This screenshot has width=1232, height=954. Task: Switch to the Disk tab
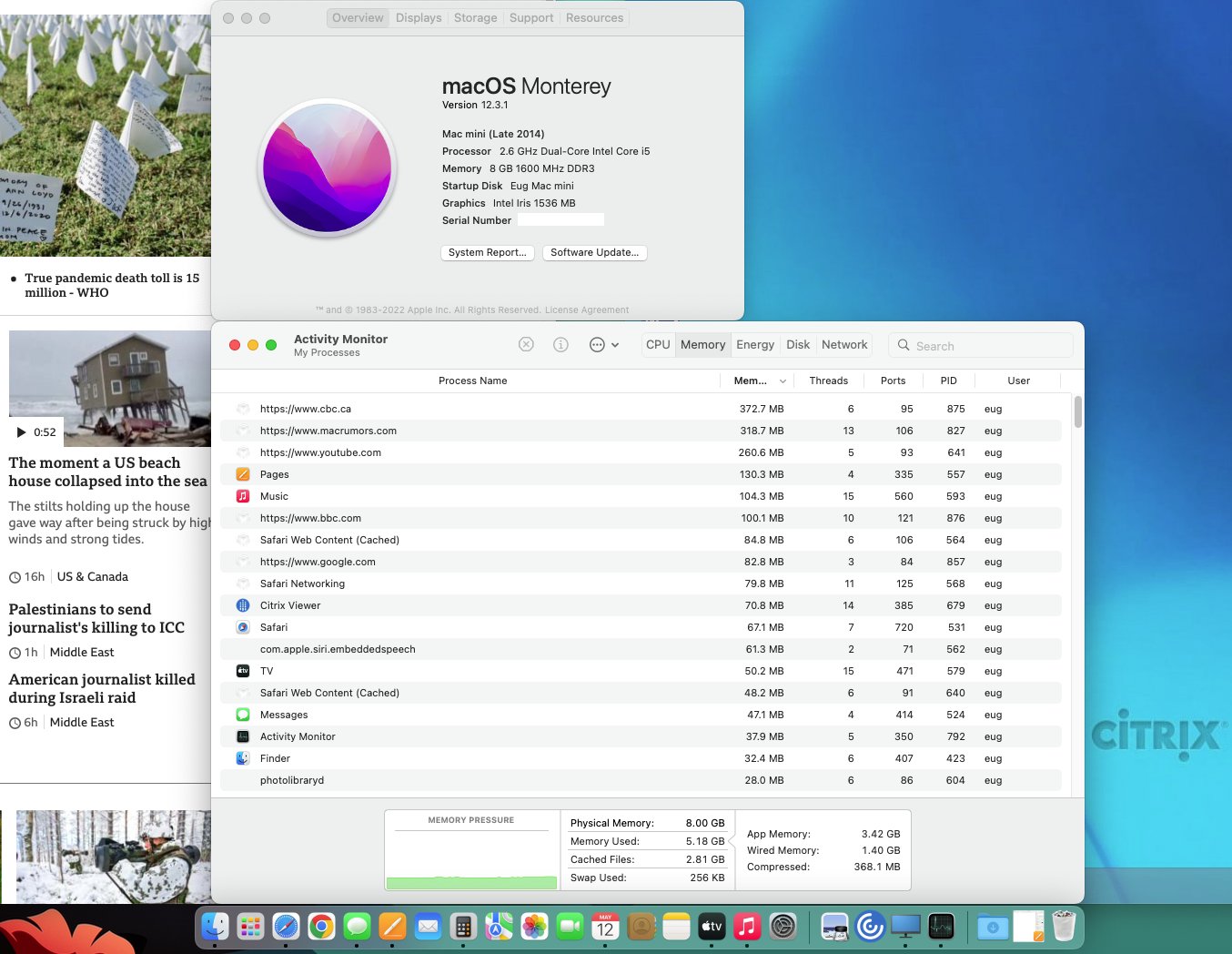point(798,345)
